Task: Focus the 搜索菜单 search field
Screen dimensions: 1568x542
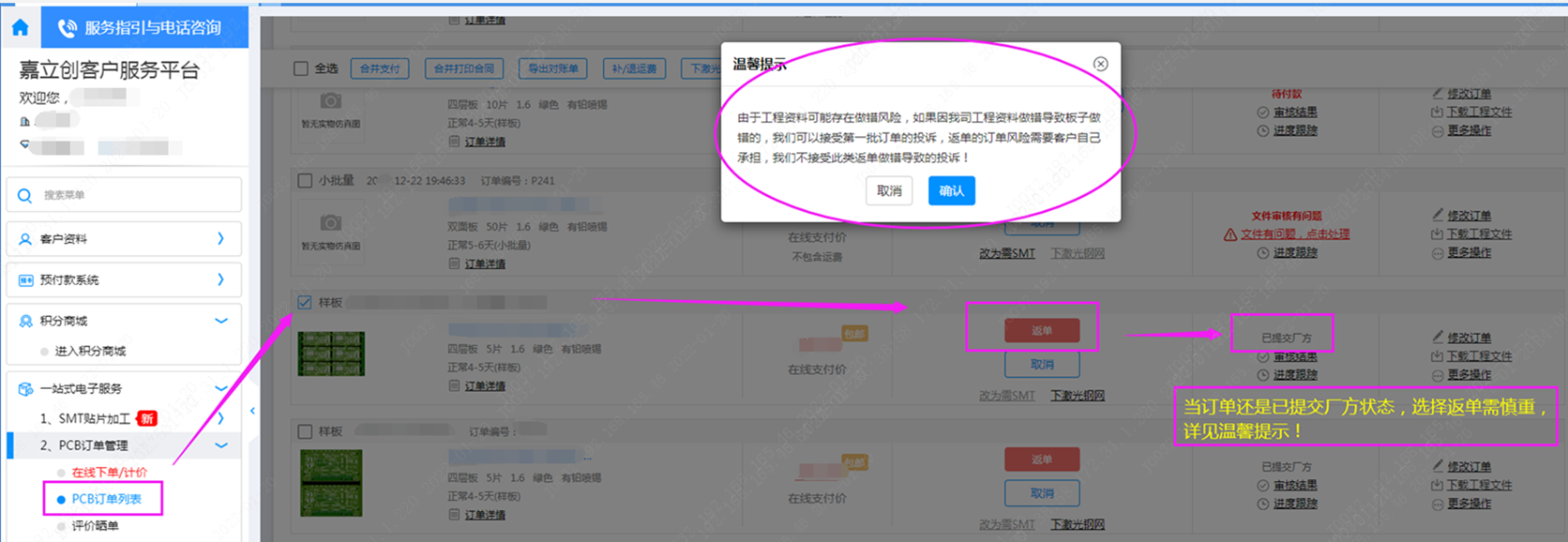Action: (124, 195)
